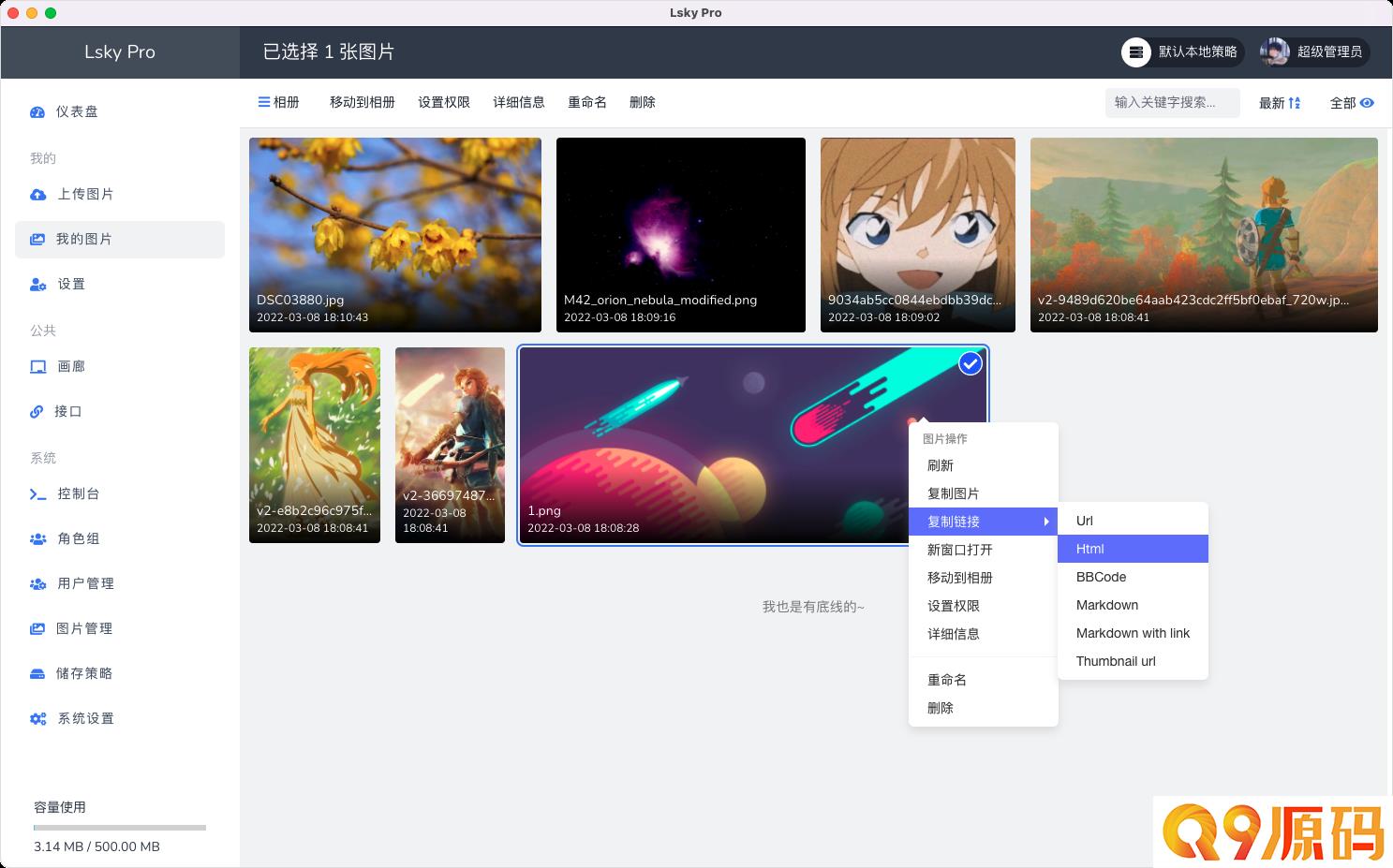Copy link as Url from submenu
The image size is (1393, 868).
point(1133,521)
